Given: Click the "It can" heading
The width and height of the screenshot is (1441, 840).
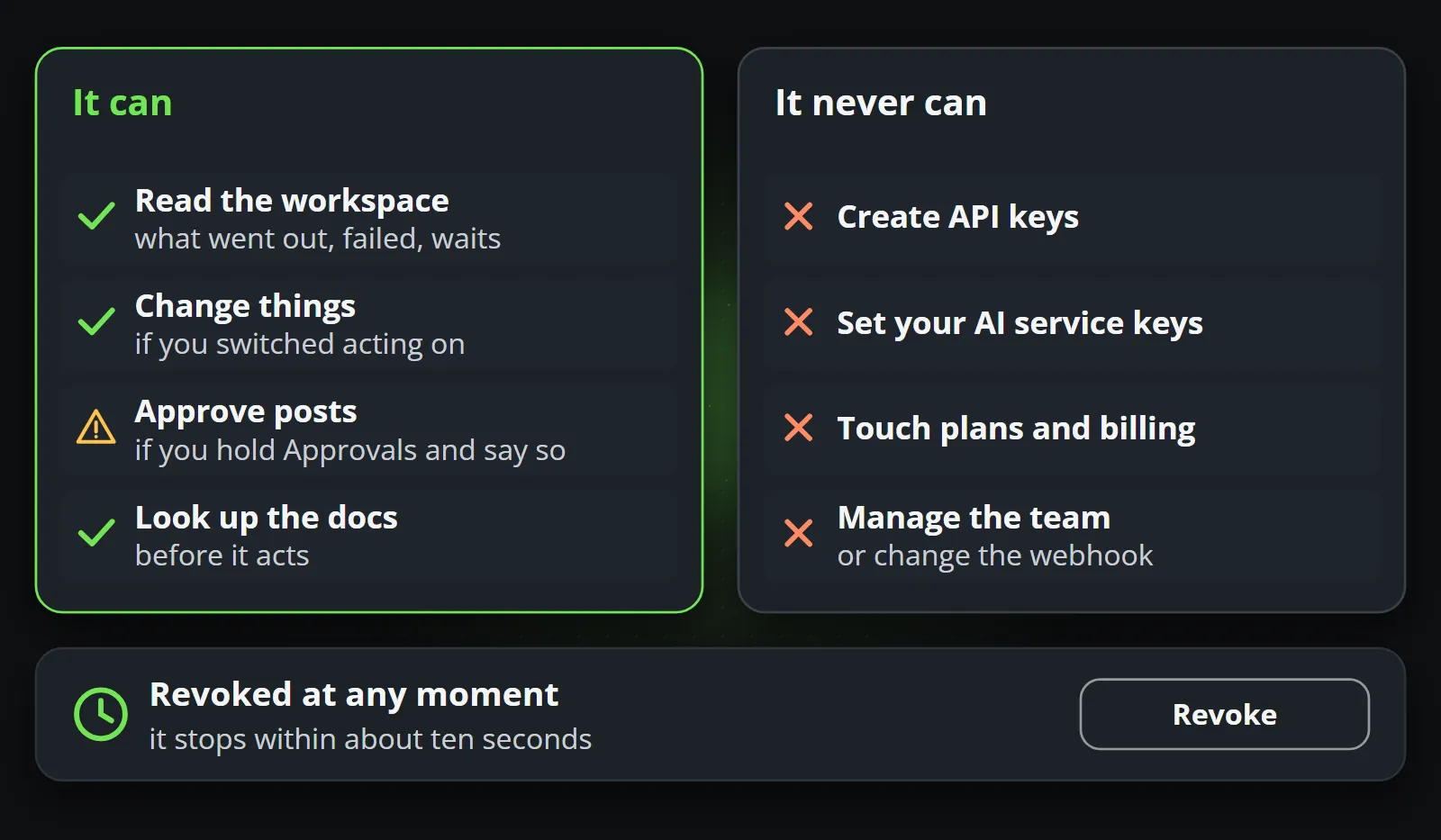Looking at the screenshot, I should coord(122,103).
